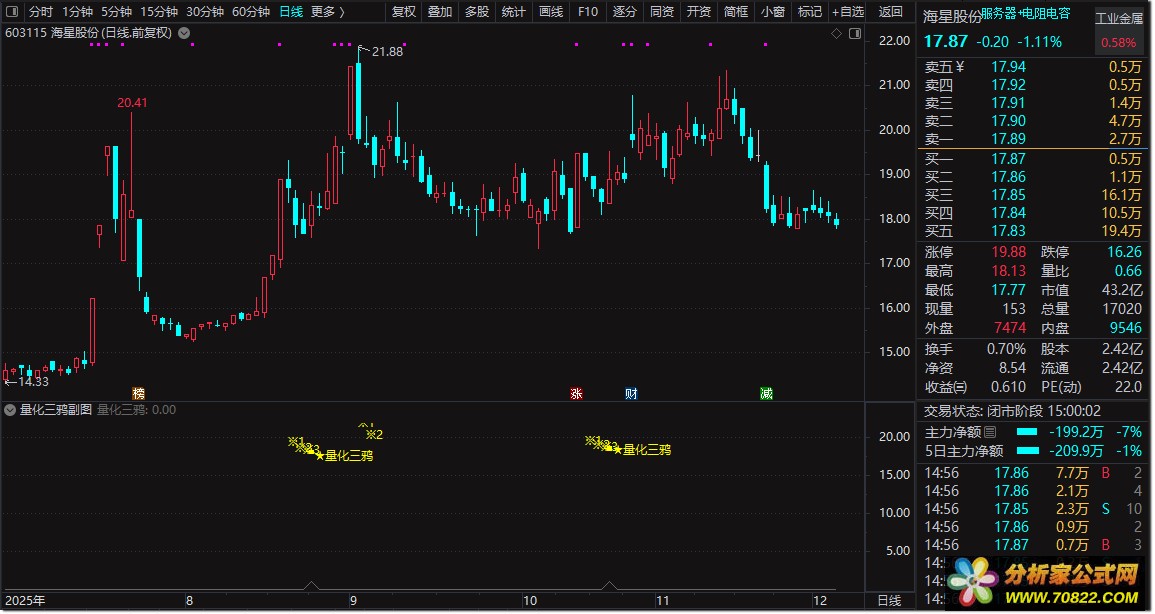Click the 财 financial marker on chart

click(631, 394)
